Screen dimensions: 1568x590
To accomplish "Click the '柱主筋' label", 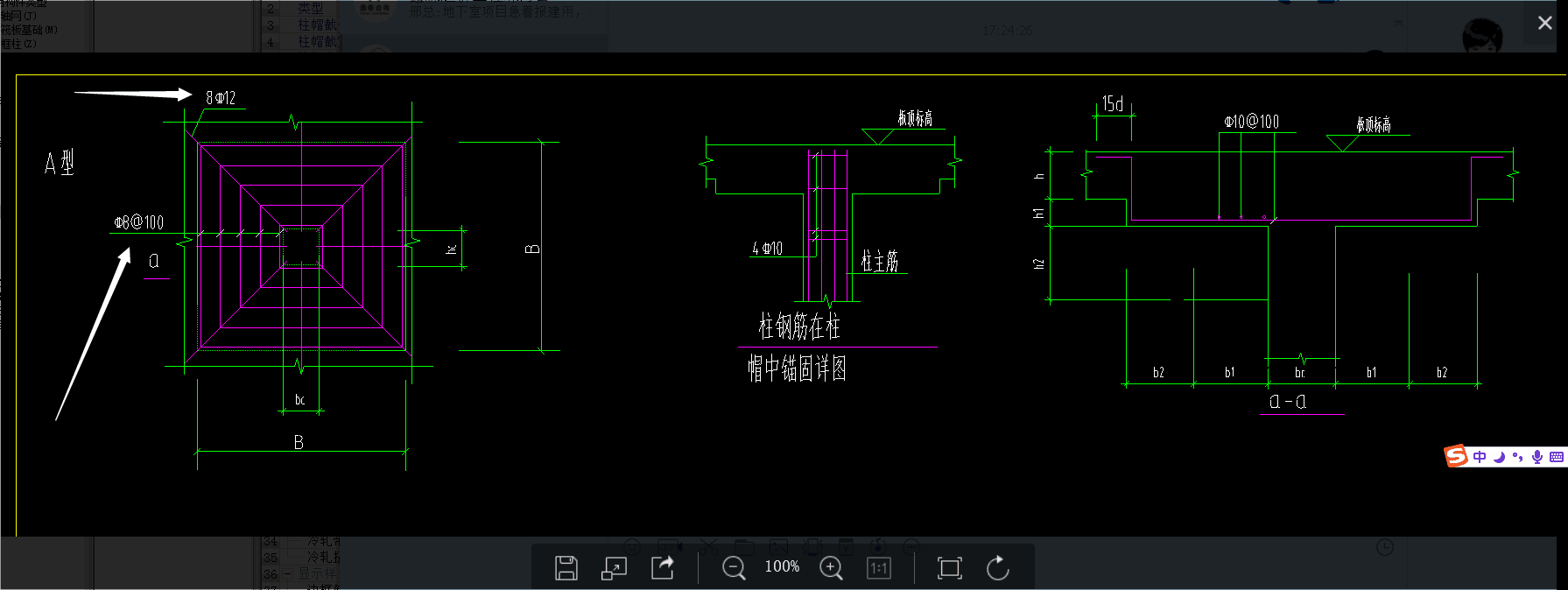I will pyautogui.click(x=880, y=261).
